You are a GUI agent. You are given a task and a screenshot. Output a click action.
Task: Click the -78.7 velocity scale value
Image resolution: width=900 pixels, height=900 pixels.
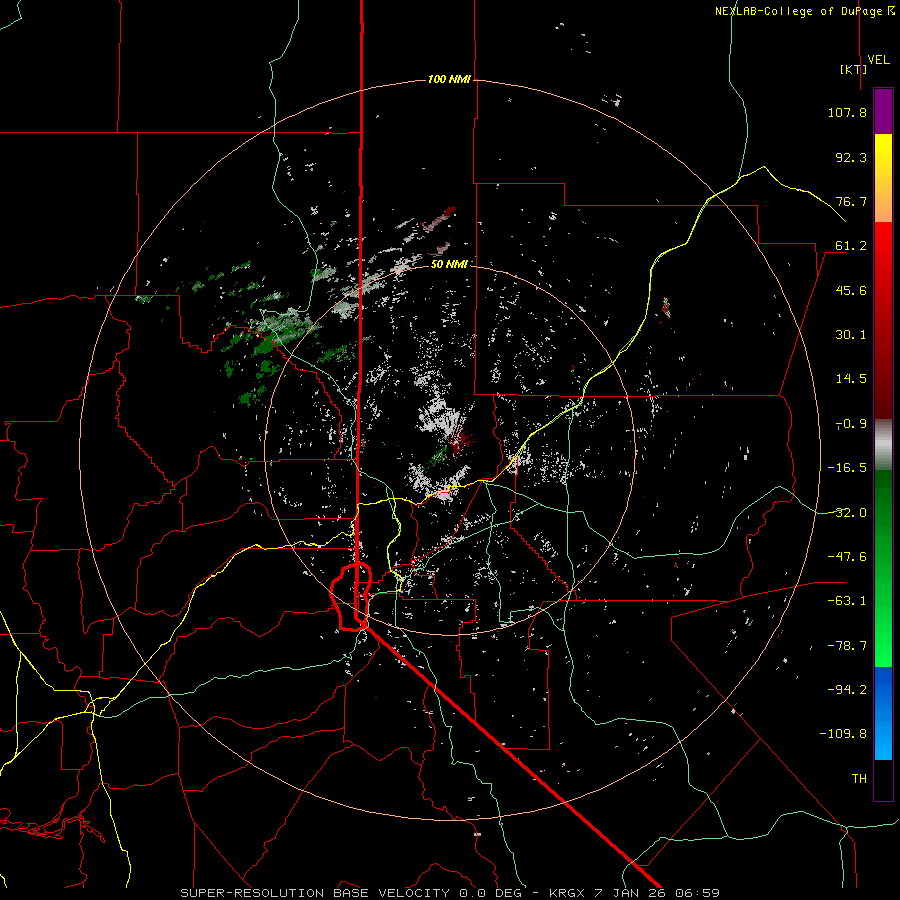(847, 646)
